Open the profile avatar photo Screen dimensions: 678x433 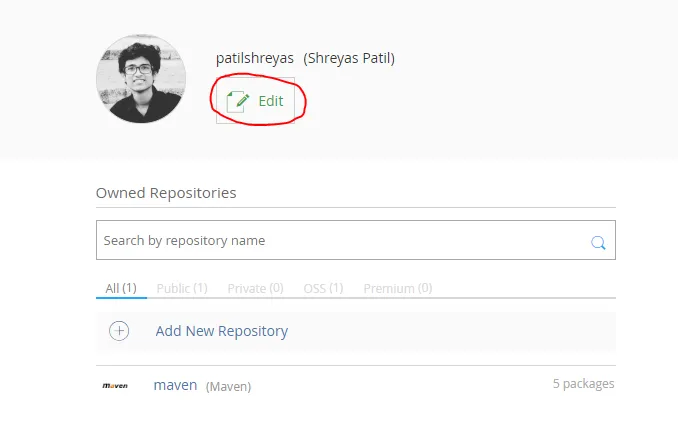coord(141,79)
